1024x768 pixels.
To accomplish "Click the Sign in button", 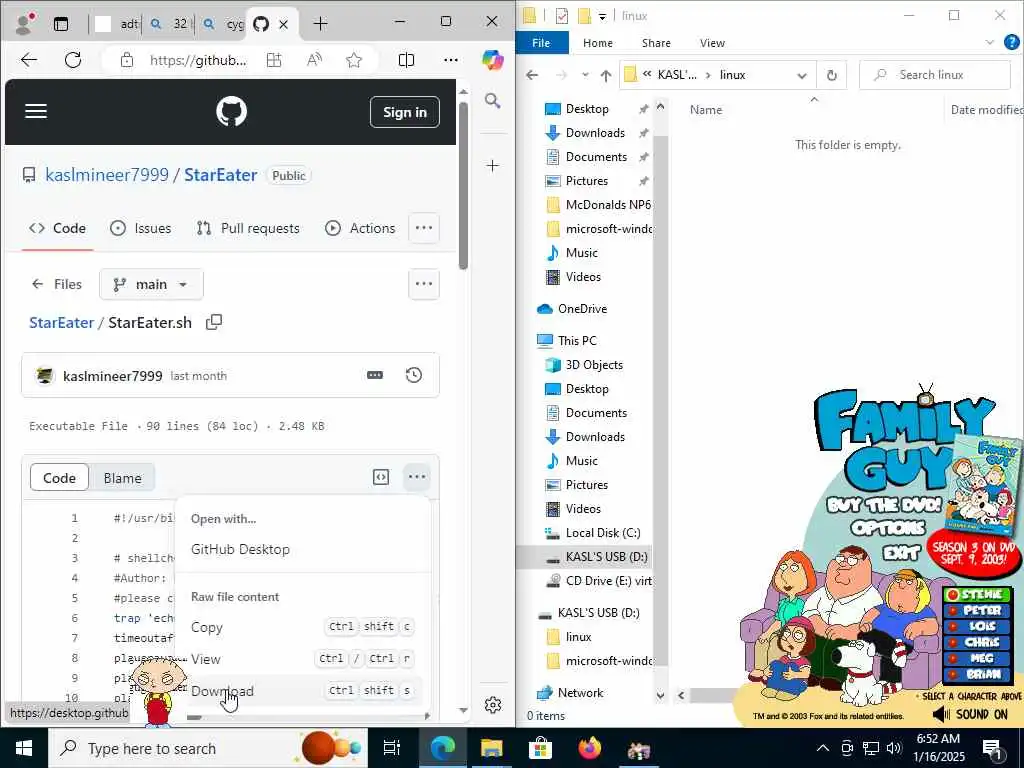I will click(x=404, y=112).
